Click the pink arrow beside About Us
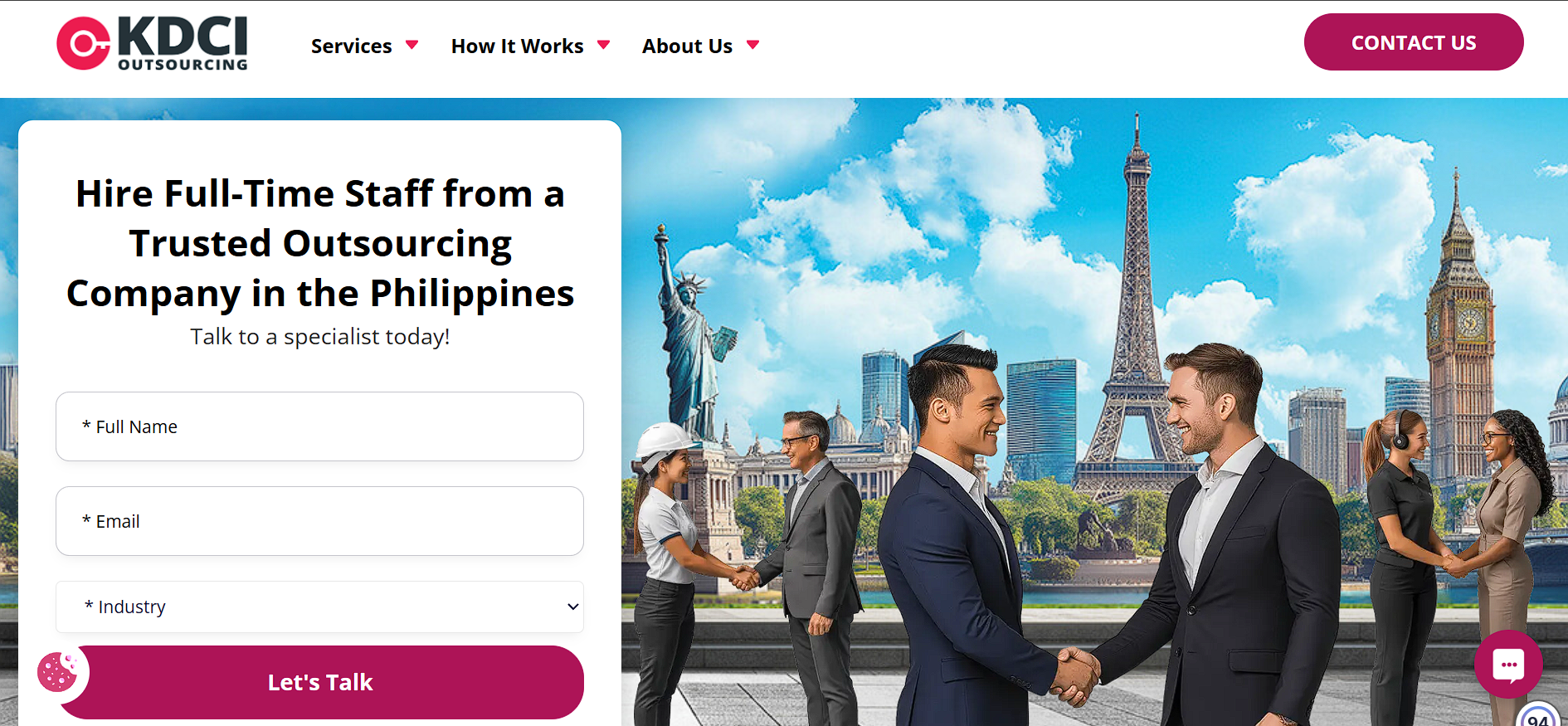This screenshot has width=1568, height=726. coord(752,45)
